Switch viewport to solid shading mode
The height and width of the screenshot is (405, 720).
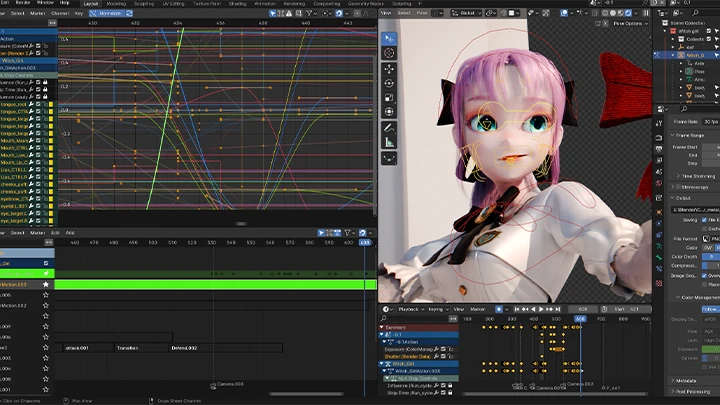pos(613,13)
